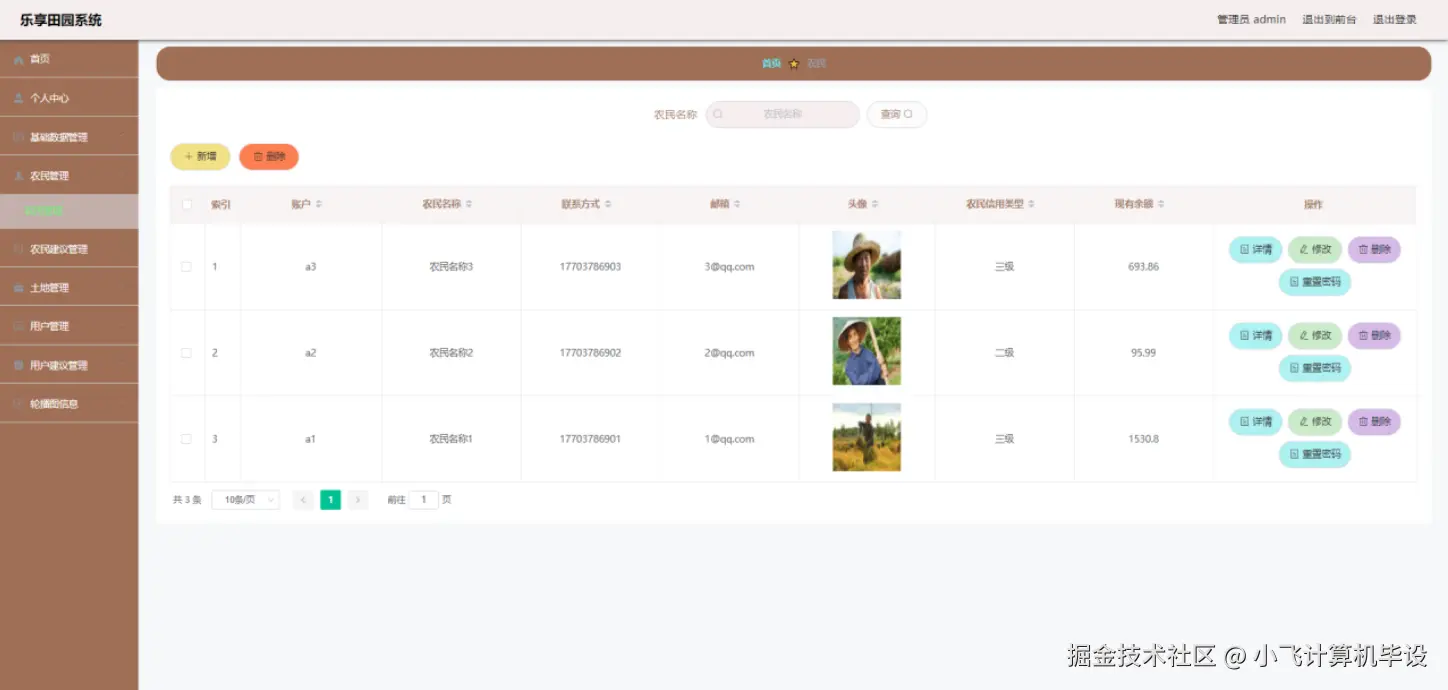Click the briefcase icon for 土地管理
The image size is (1448, 690).
click(18, 288)
